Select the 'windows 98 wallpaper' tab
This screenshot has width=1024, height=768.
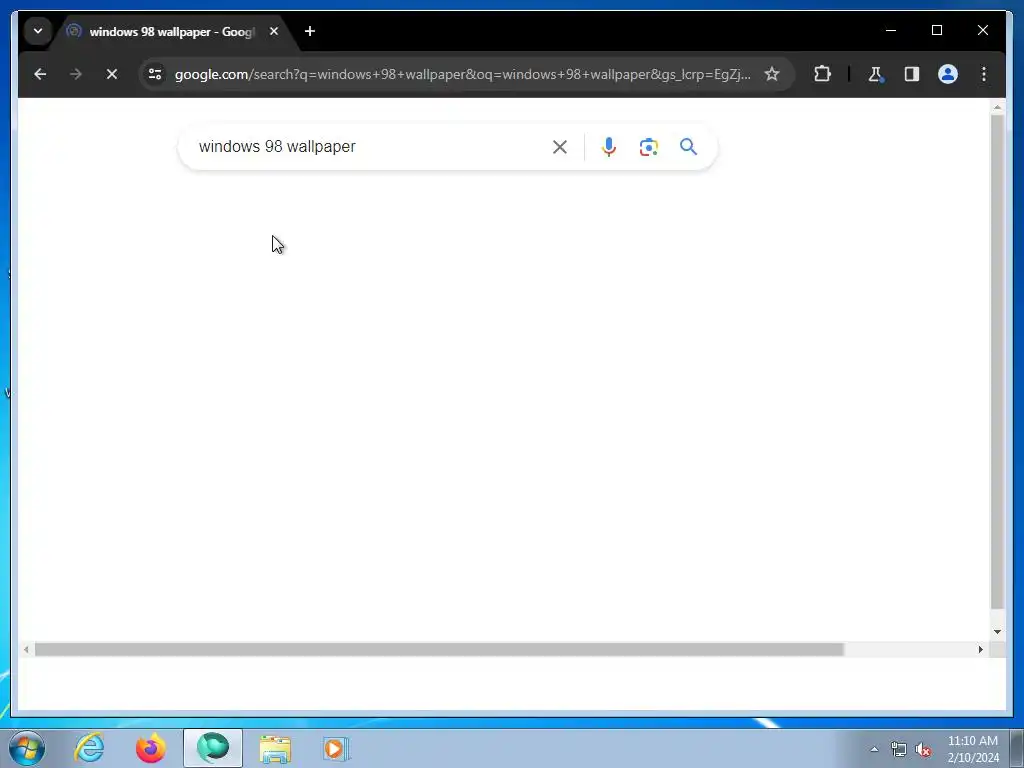171,31
